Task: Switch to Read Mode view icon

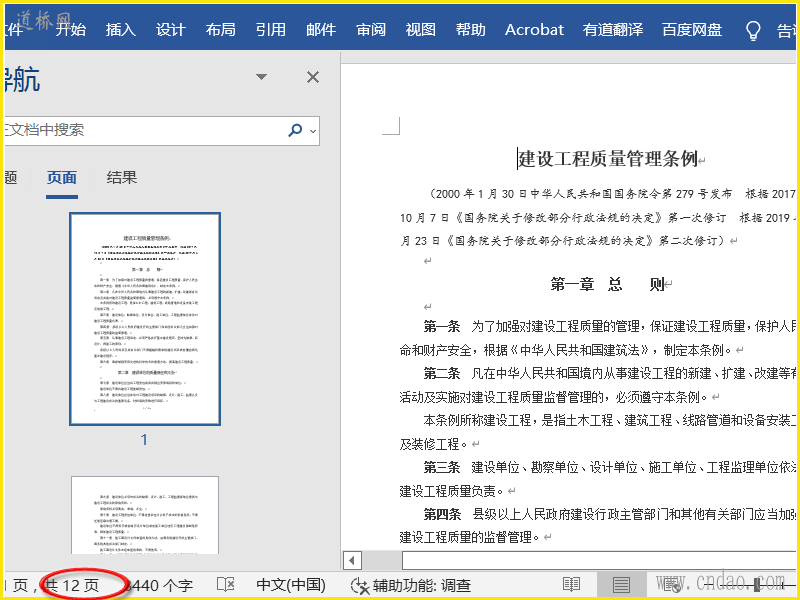Action: click(x=571, y=585)
